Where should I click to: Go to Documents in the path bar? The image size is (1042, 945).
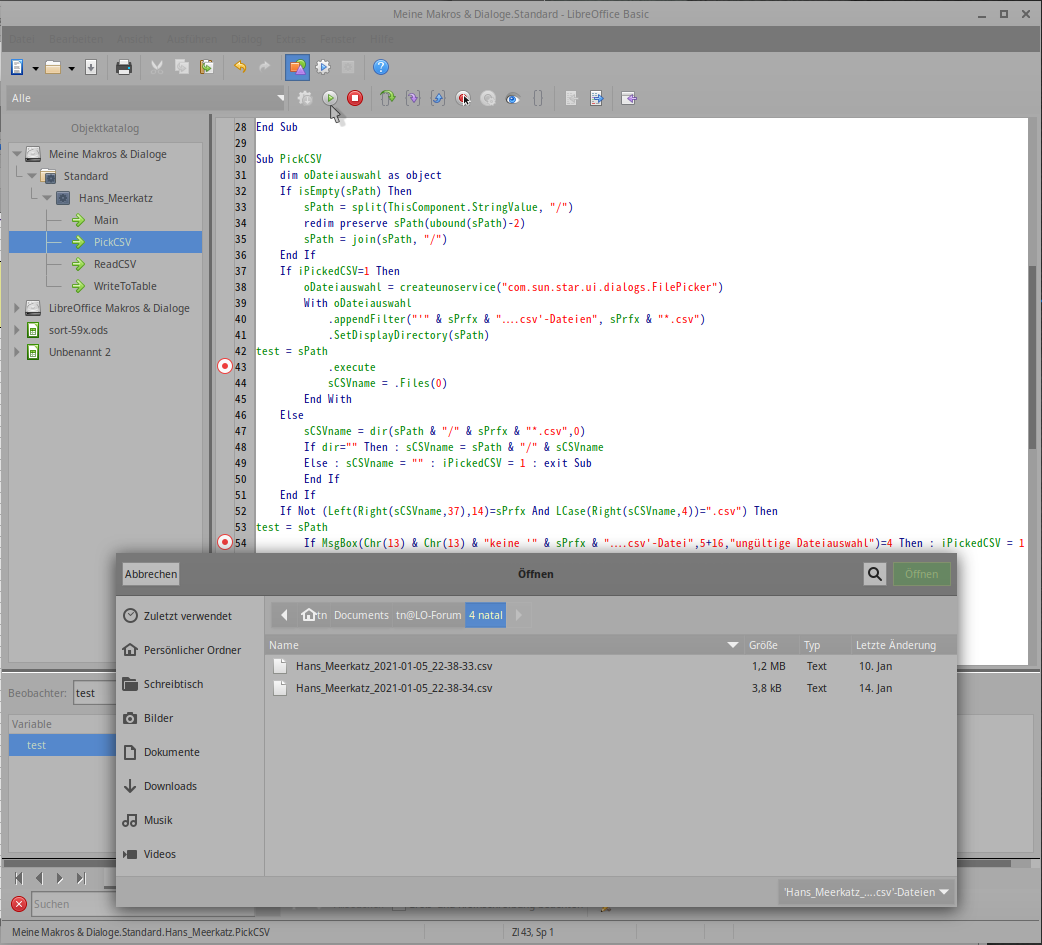(x=362, y=615)
